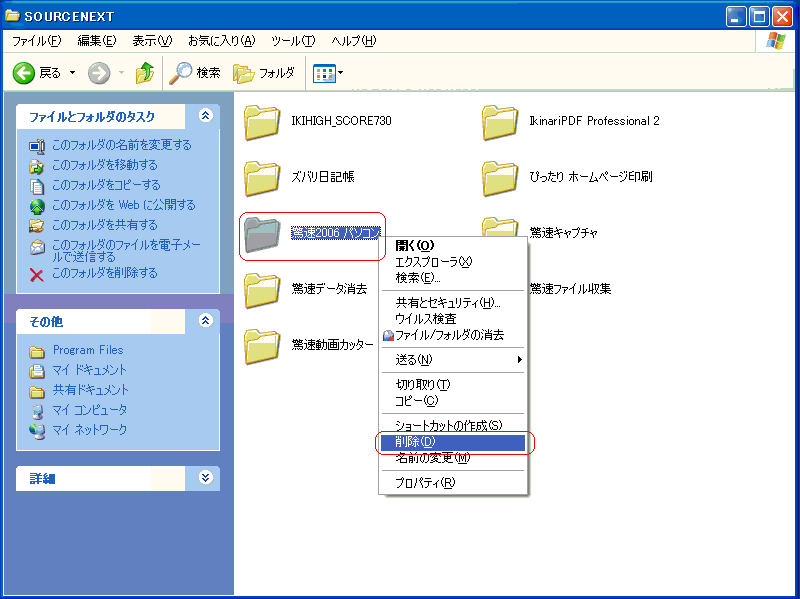Choose ショートカットの作成(S) in the context menu
This screenshot has width=800, height=599.
[x=453, y=425]
